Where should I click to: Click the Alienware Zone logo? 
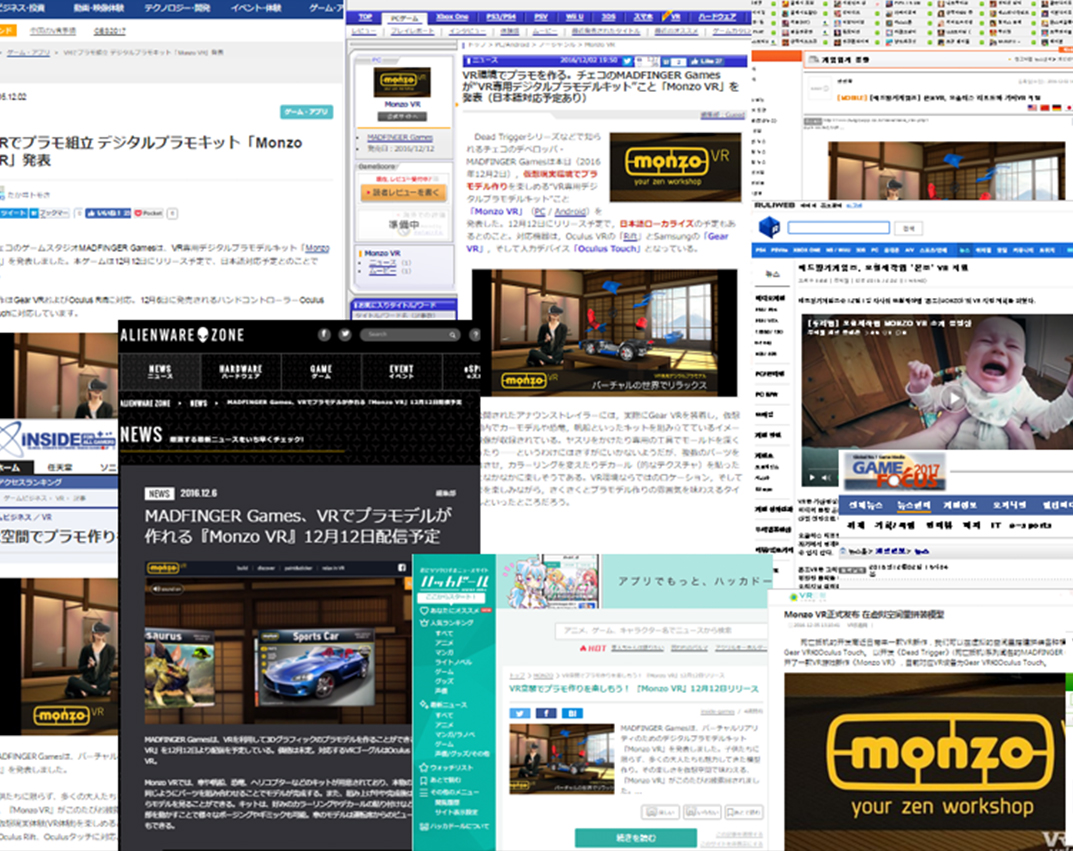[x=182, y=335]
